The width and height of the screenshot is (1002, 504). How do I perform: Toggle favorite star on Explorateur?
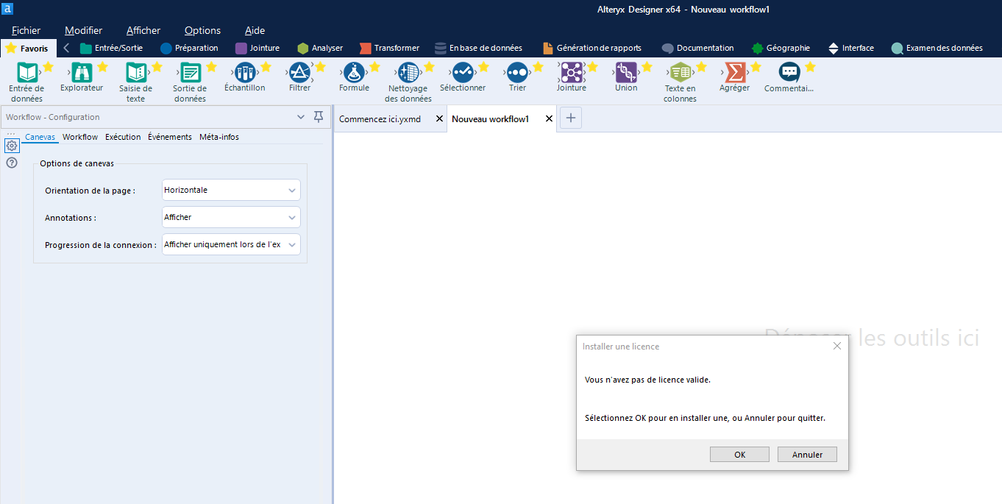102,66
